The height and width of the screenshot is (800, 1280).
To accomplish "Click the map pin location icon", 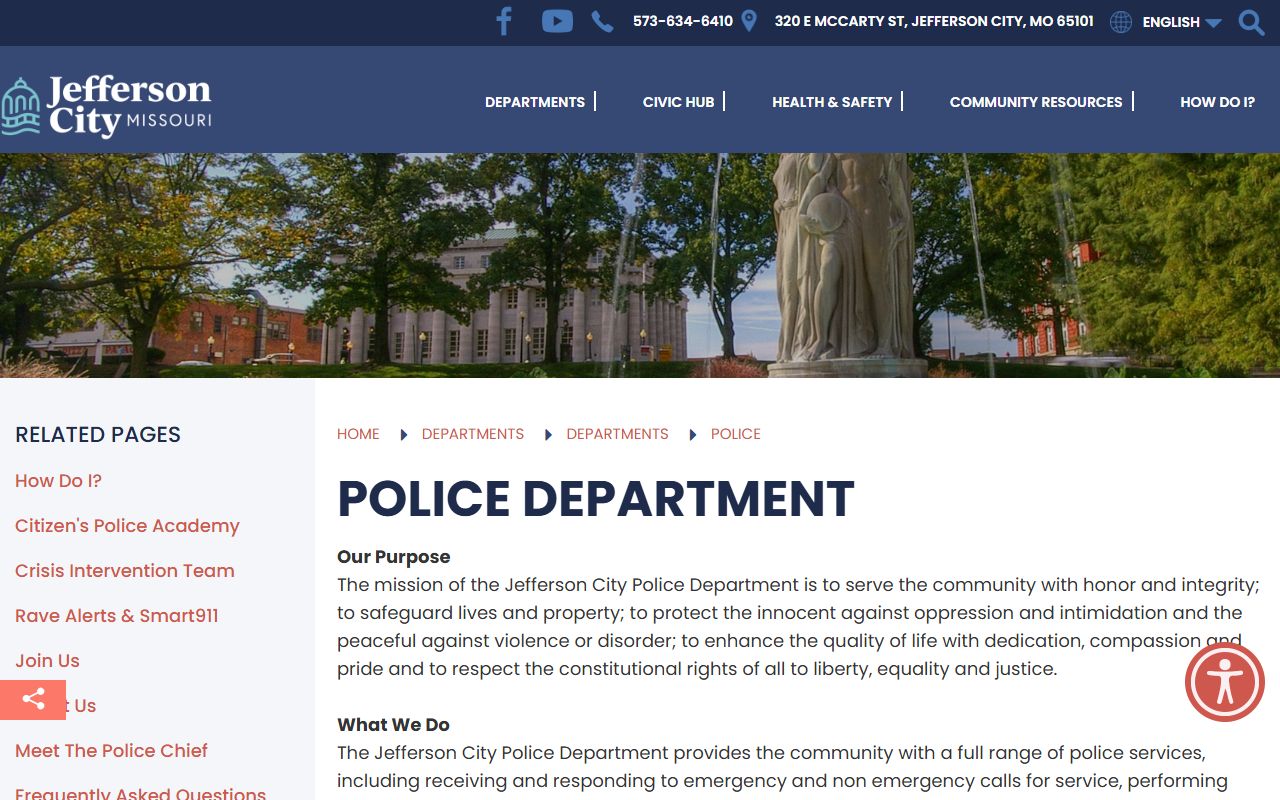I will (749, 21).
